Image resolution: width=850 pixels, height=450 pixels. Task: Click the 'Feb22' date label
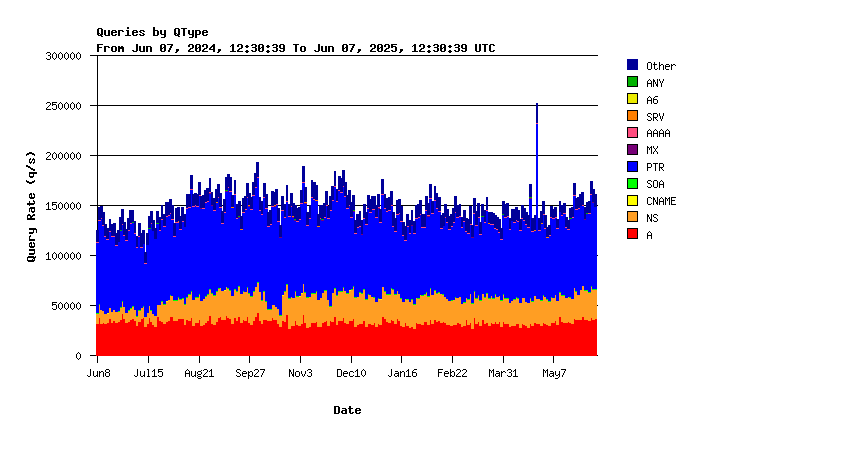tap(452, 374)
